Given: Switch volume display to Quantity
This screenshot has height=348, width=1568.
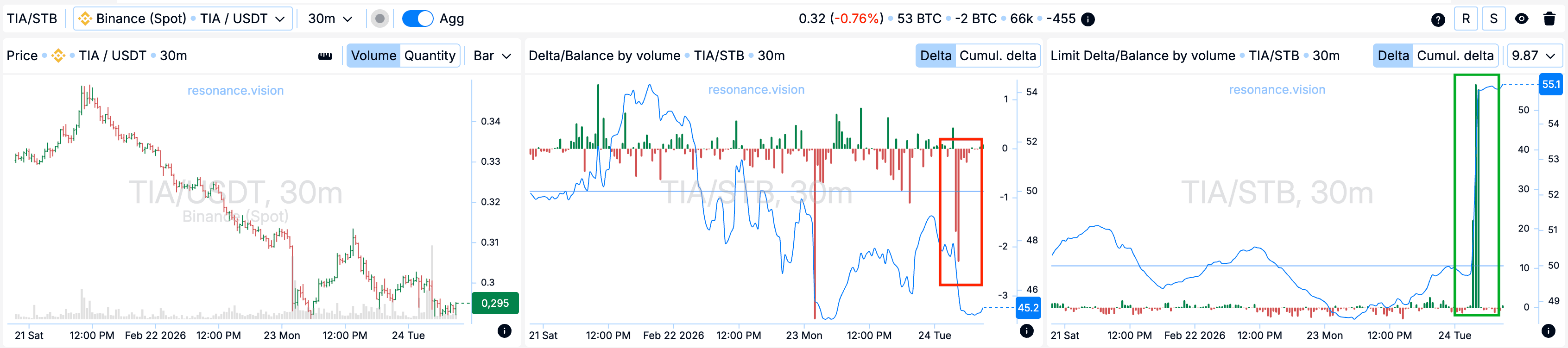Looking at the screenshot, I should [x=430, y=56].
